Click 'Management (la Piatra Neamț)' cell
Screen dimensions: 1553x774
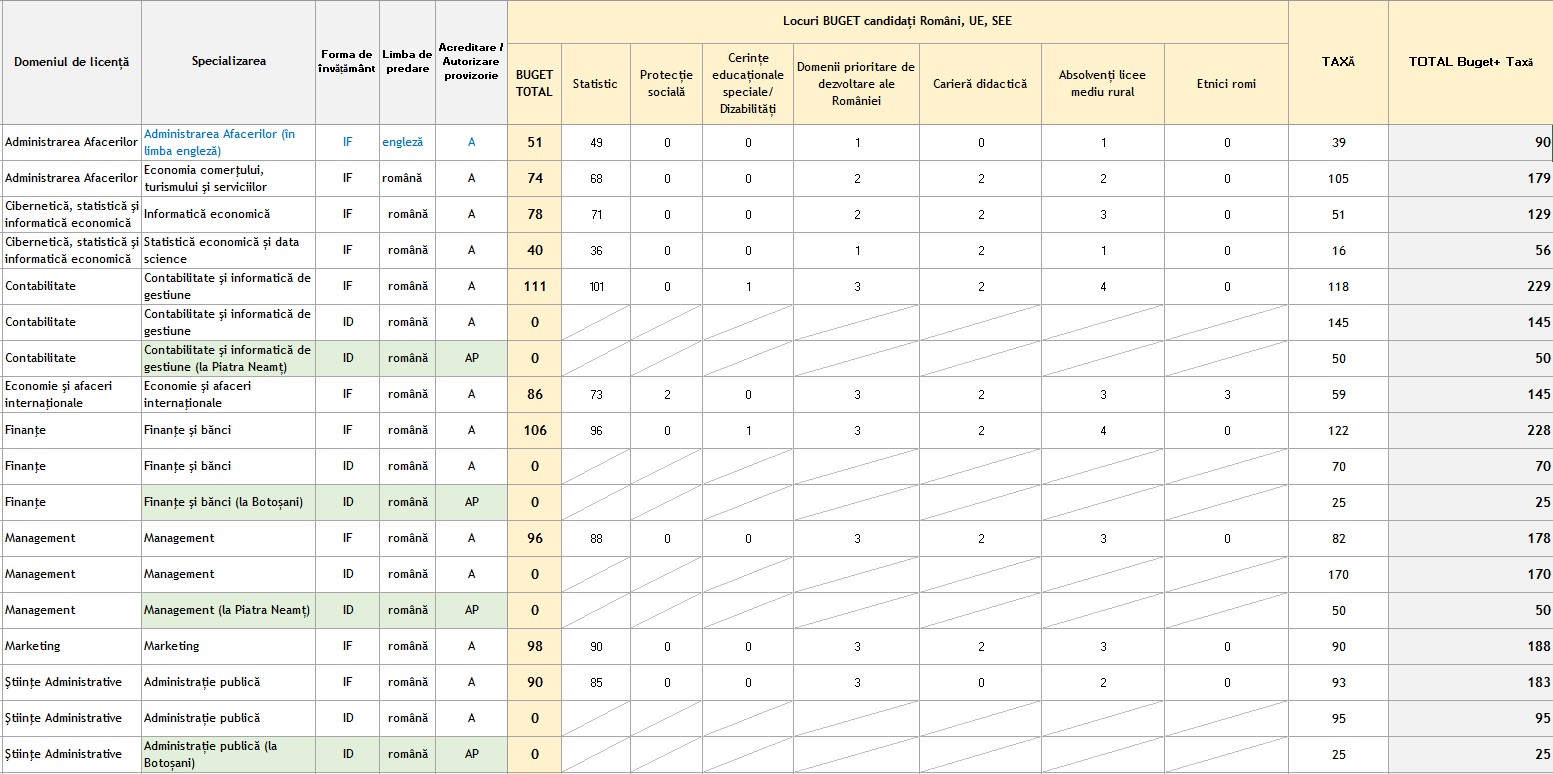[229, 610]
